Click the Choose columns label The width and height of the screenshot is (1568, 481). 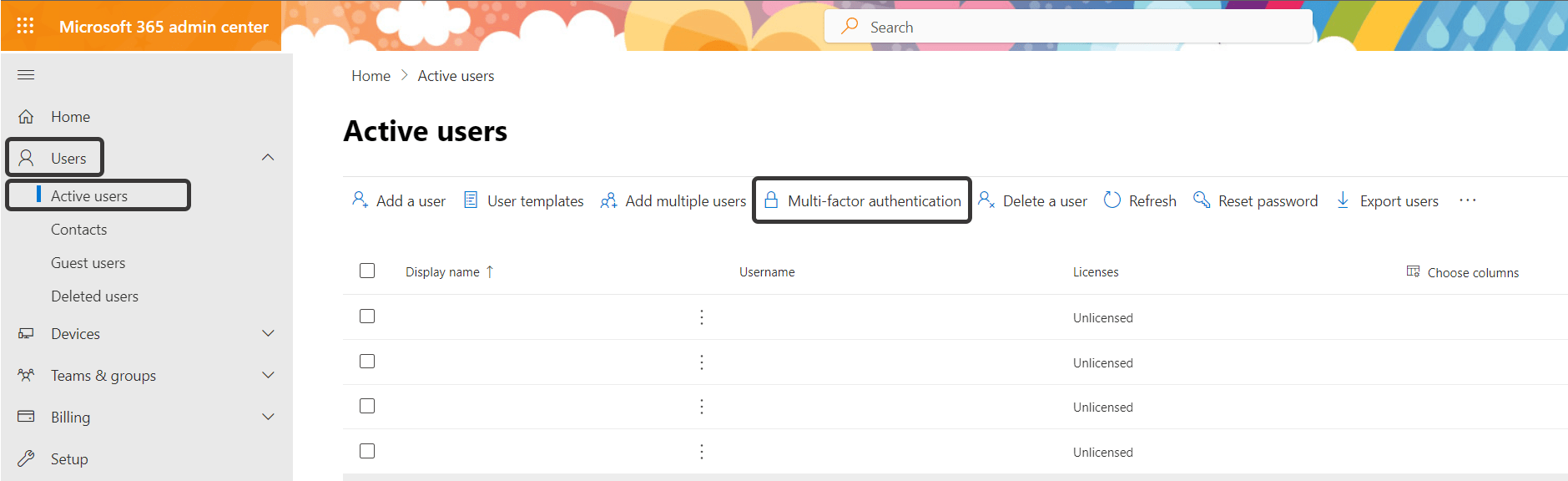click(1473, 273)
